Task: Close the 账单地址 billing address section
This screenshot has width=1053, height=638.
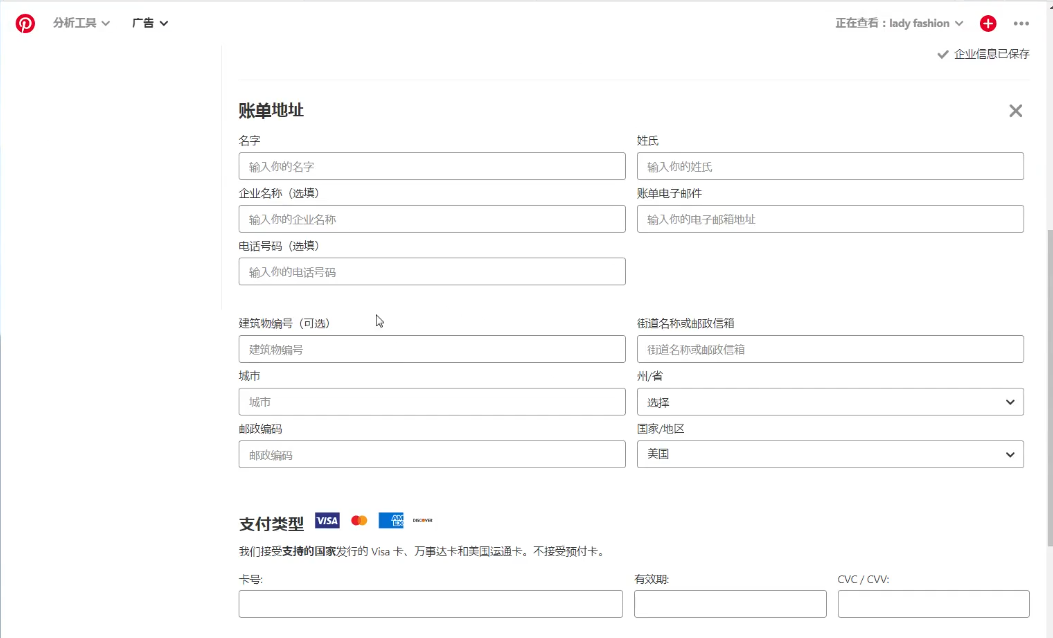Action: [x=1015, y=111]
